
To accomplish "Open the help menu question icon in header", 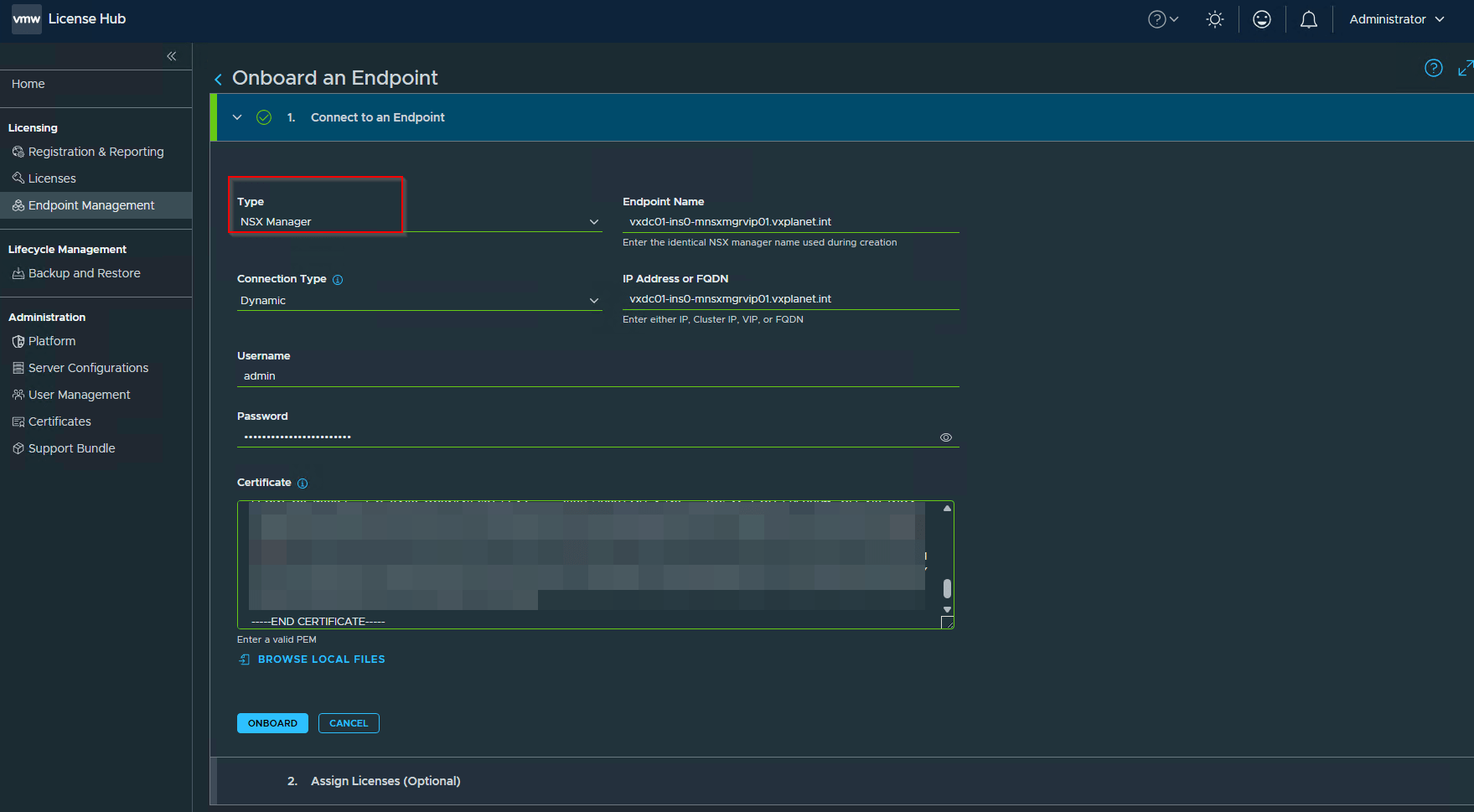I will 1163,19.
